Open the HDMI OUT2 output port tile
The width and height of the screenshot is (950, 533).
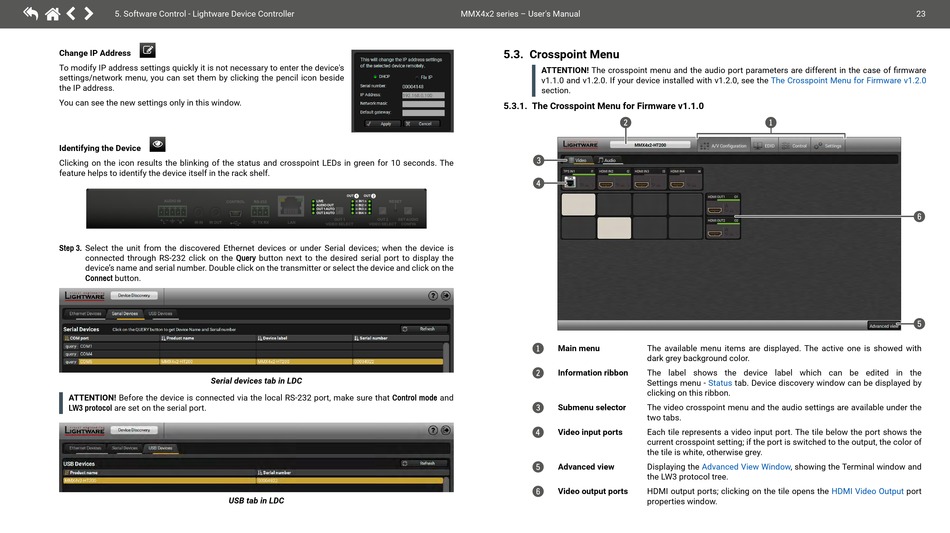tap(723, 228)
